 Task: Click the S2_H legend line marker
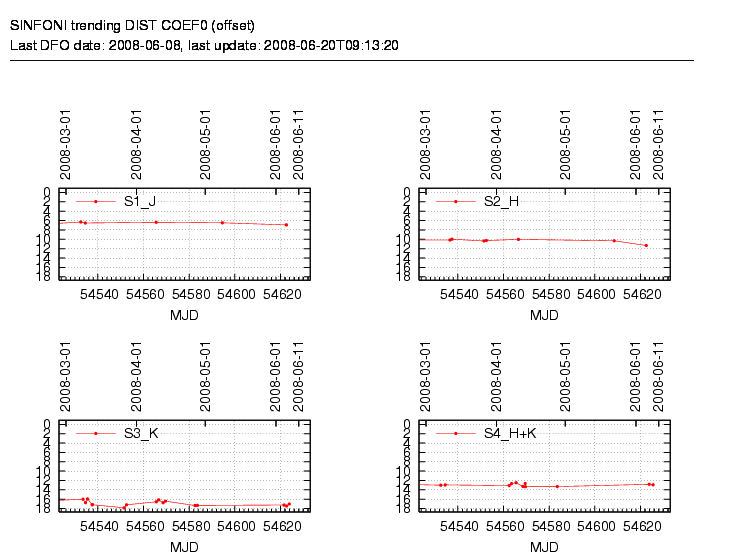(456, 202)
